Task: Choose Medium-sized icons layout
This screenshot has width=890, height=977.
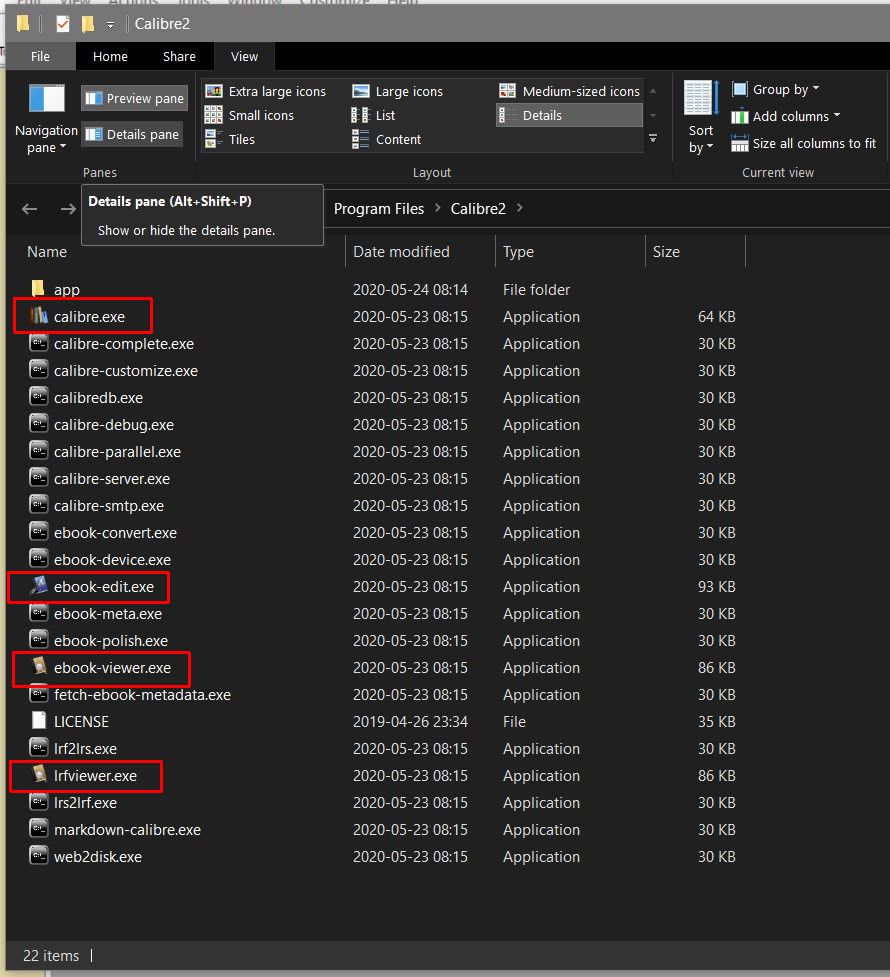Action: click(570, 91)
